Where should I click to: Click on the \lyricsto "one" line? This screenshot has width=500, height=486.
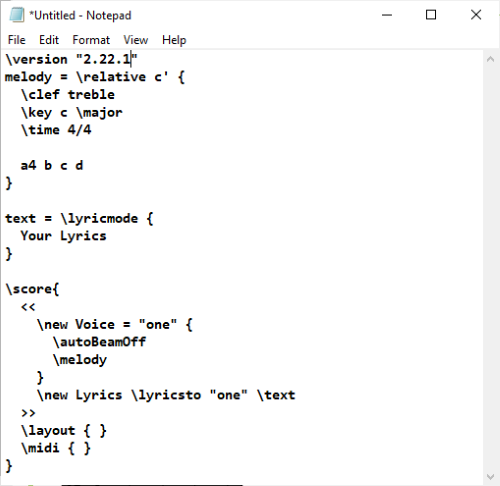point(166,395)
